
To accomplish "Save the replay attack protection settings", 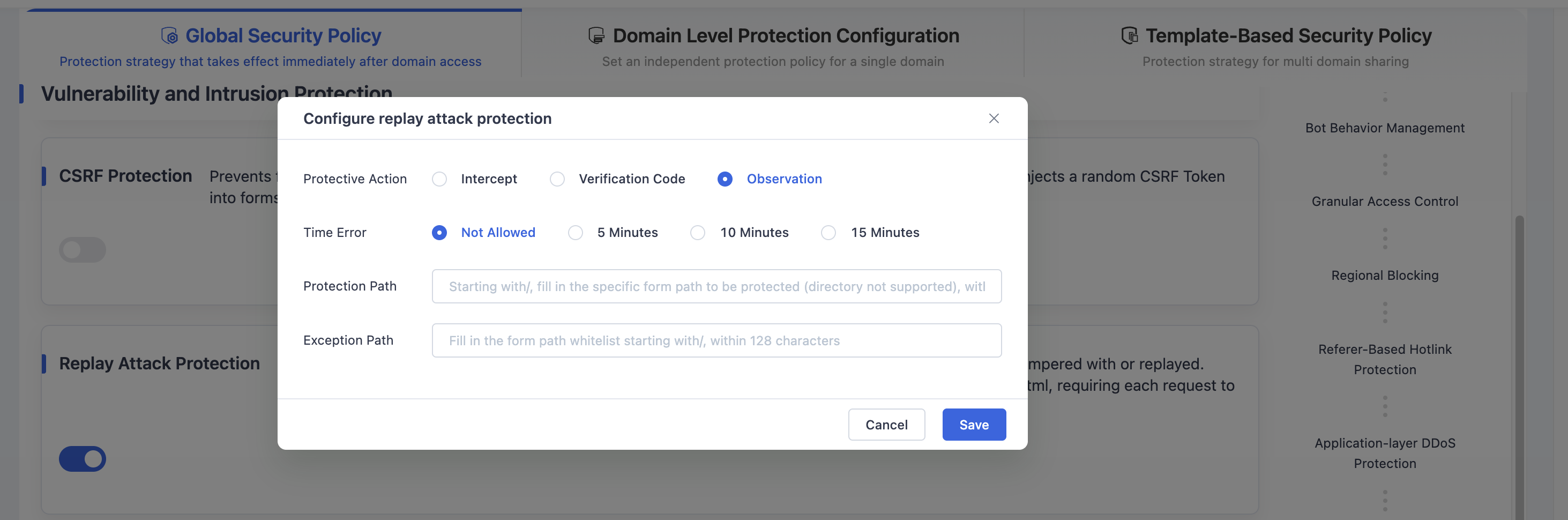I will pyautogui.click(x=974, y=425).
